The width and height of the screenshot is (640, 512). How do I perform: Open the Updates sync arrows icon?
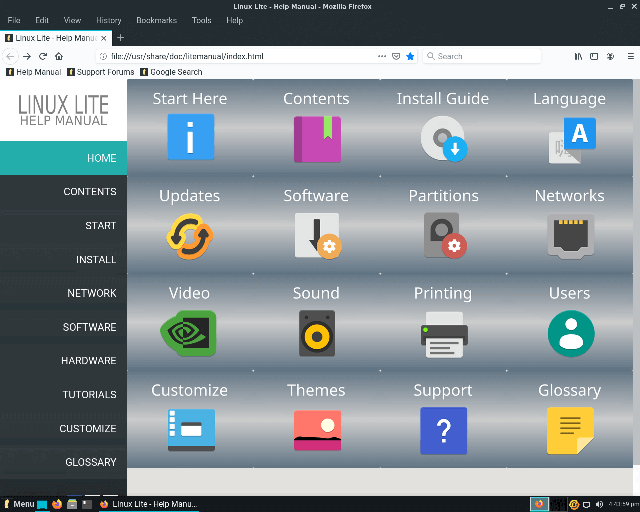(190, 235)
